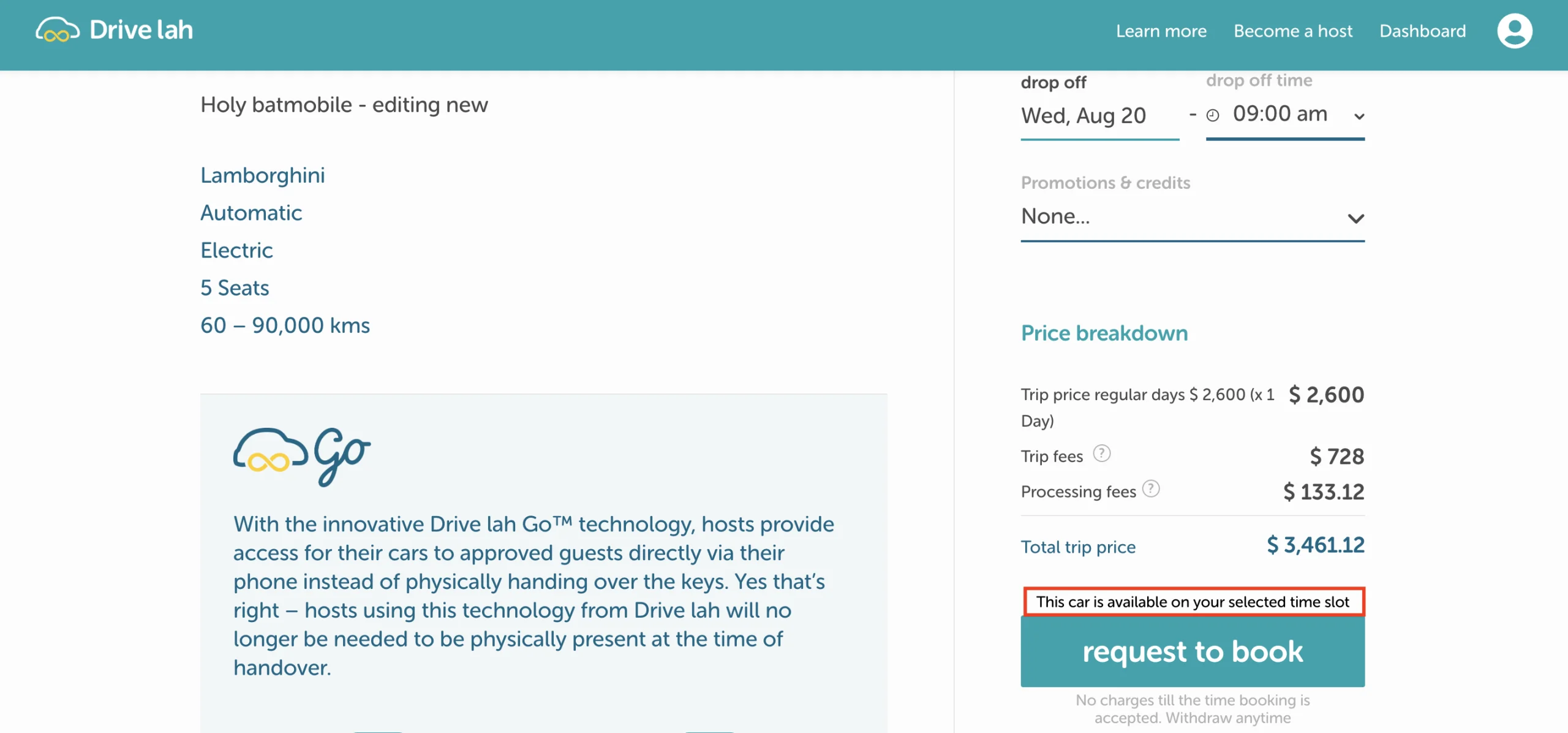Viewport: 1568px width, 733px height.
Task: Open the Trip fees help tooltip icon
Action: click(1102, 454)
